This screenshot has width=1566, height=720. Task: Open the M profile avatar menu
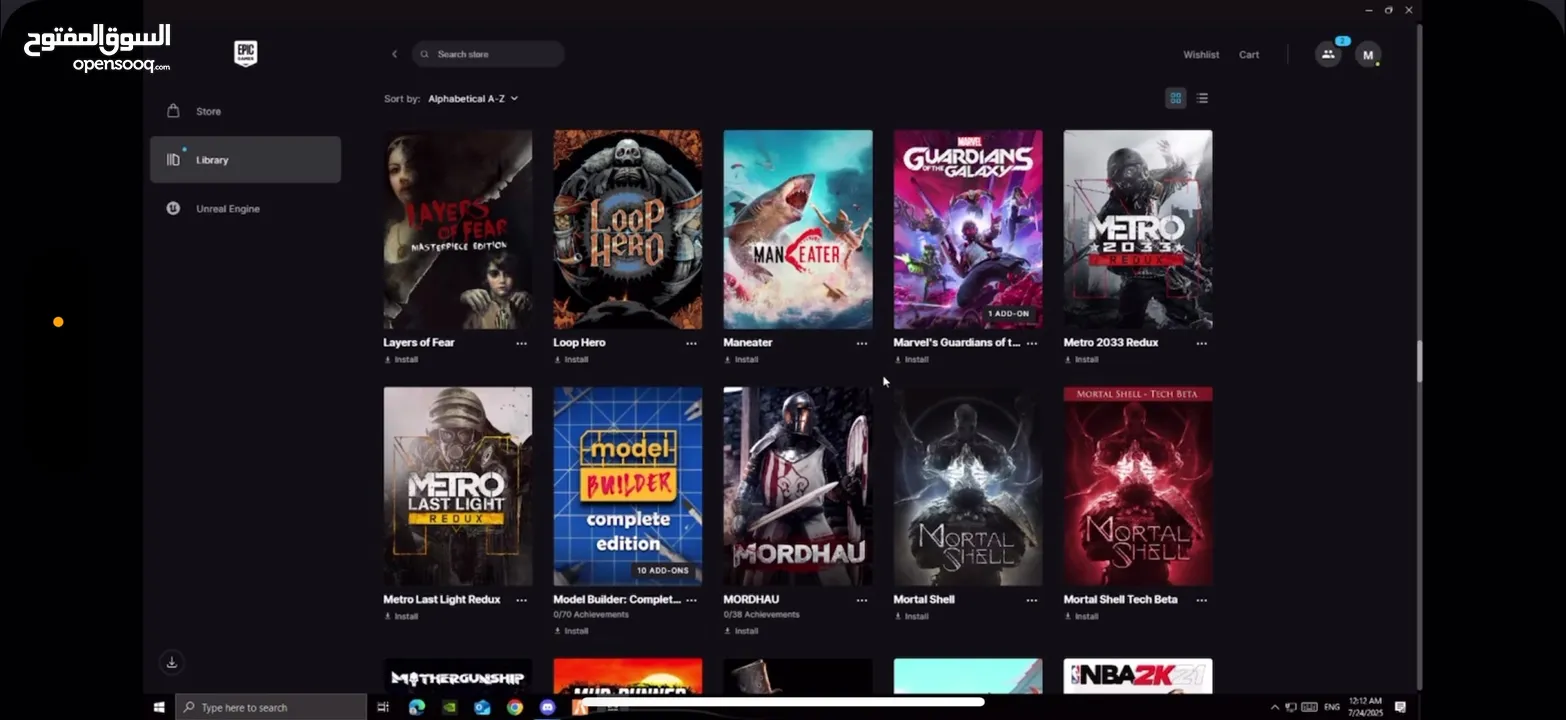(x=1368, y=55)
